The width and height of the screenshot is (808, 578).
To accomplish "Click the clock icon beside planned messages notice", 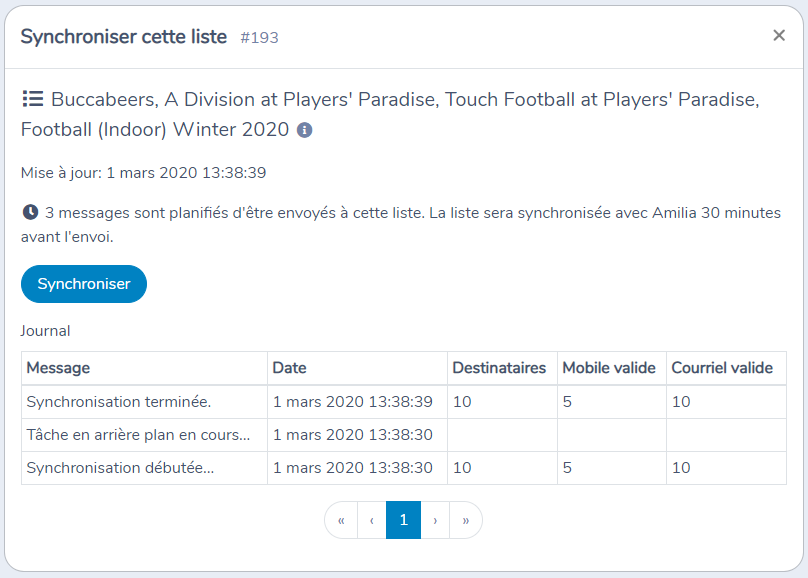I will (x=30, y=212).
